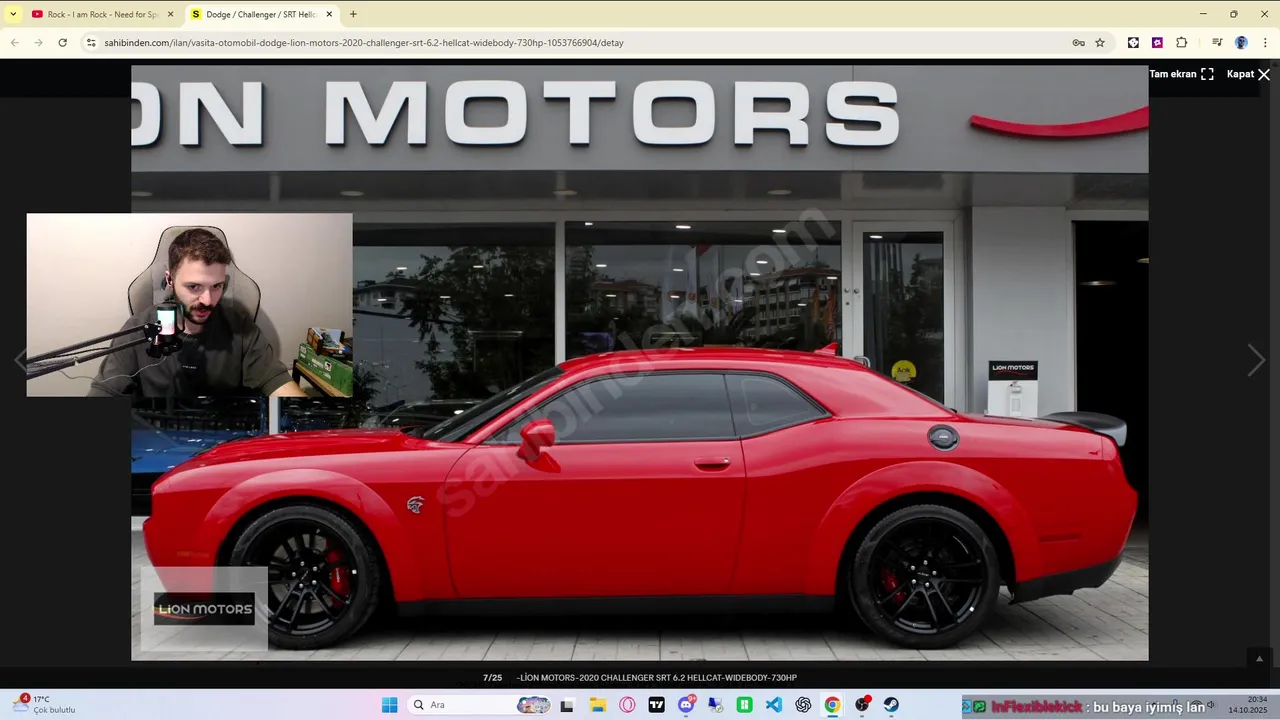This screenshot has width=1280, height=720.
Task: Close the Dodge Challenger tab
Action: click(330, 14)
